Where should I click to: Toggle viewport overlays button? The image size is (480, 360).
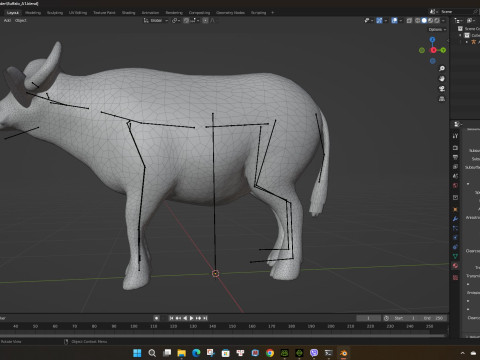pos(394,20)
